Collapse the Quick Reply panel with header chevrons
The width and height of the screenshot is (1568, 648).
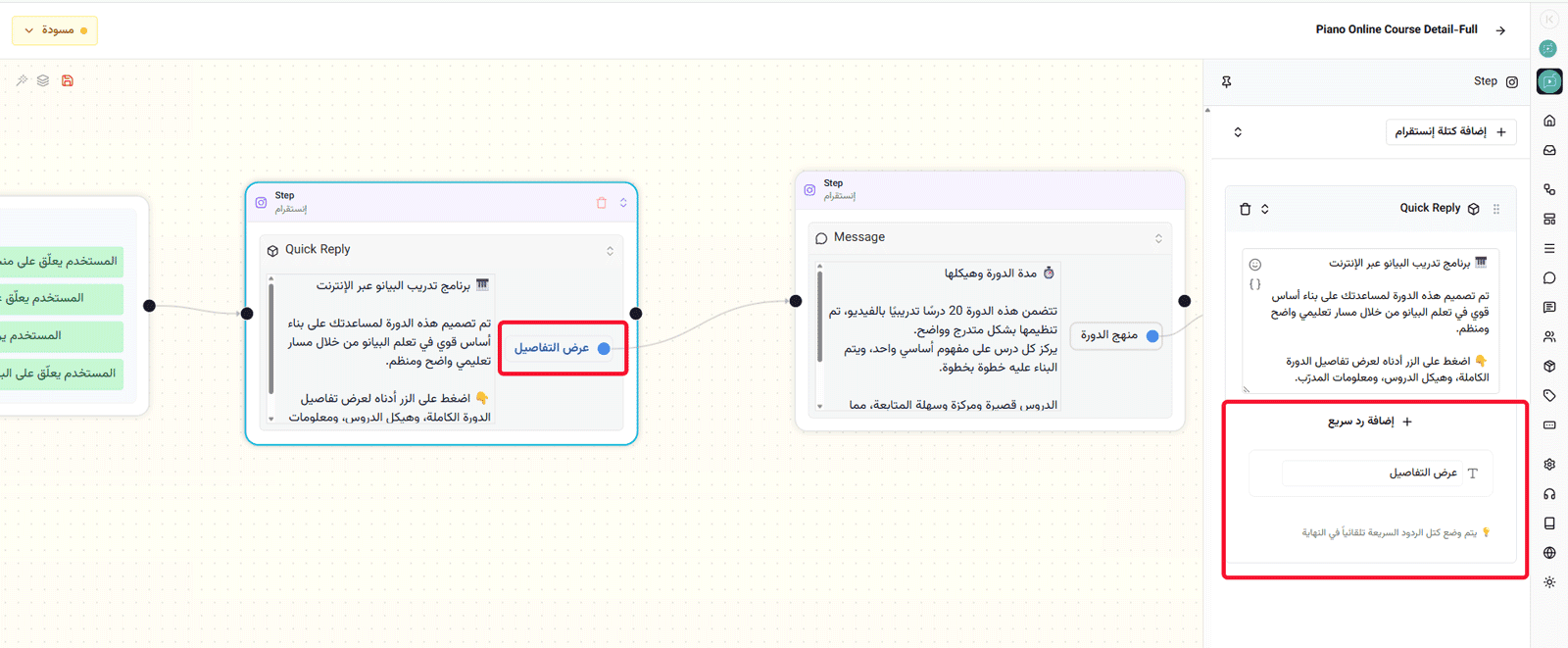[x=1265, y=209]
